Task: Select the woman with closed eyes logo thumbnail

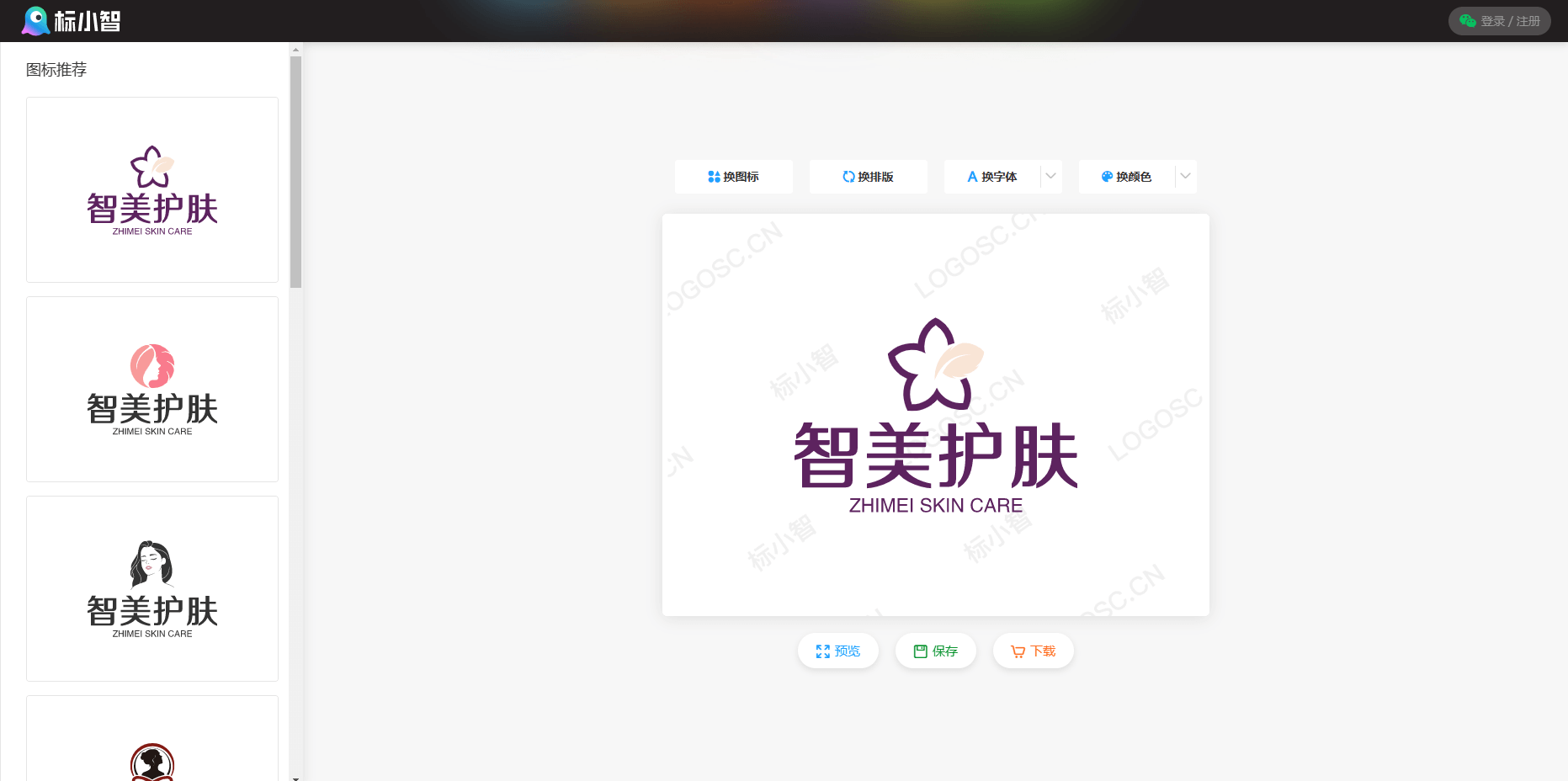Action: point(151,588)
